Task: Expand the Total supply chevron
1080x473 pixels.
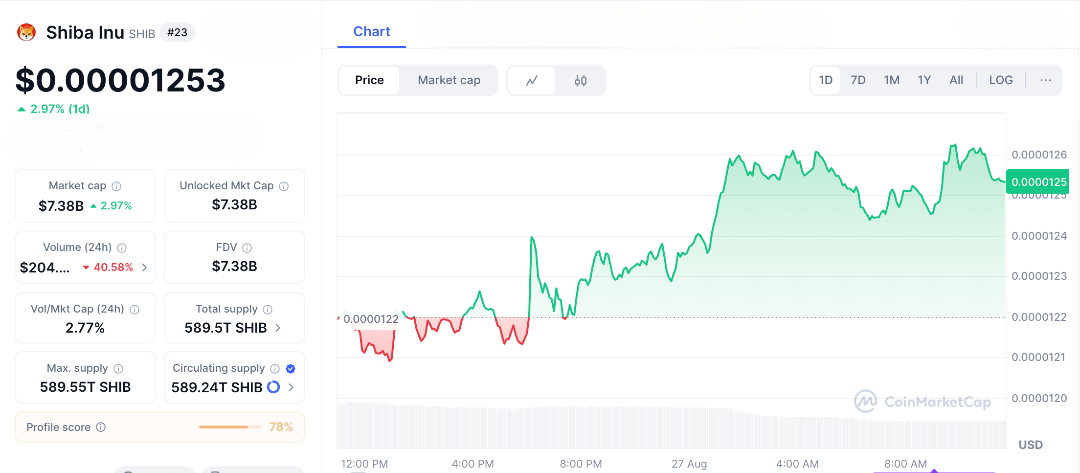Action: pyautogui.click(x=278, y=327)
